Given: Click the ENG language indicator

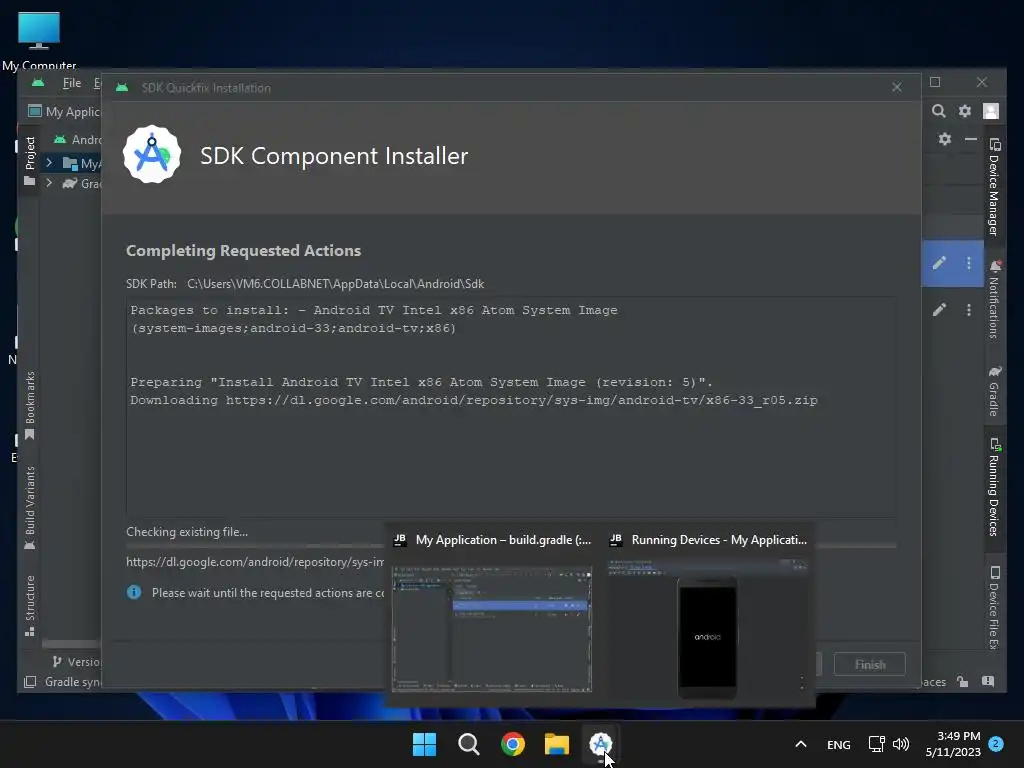Looking at the screenshot, I should click(x=839, y=745).
